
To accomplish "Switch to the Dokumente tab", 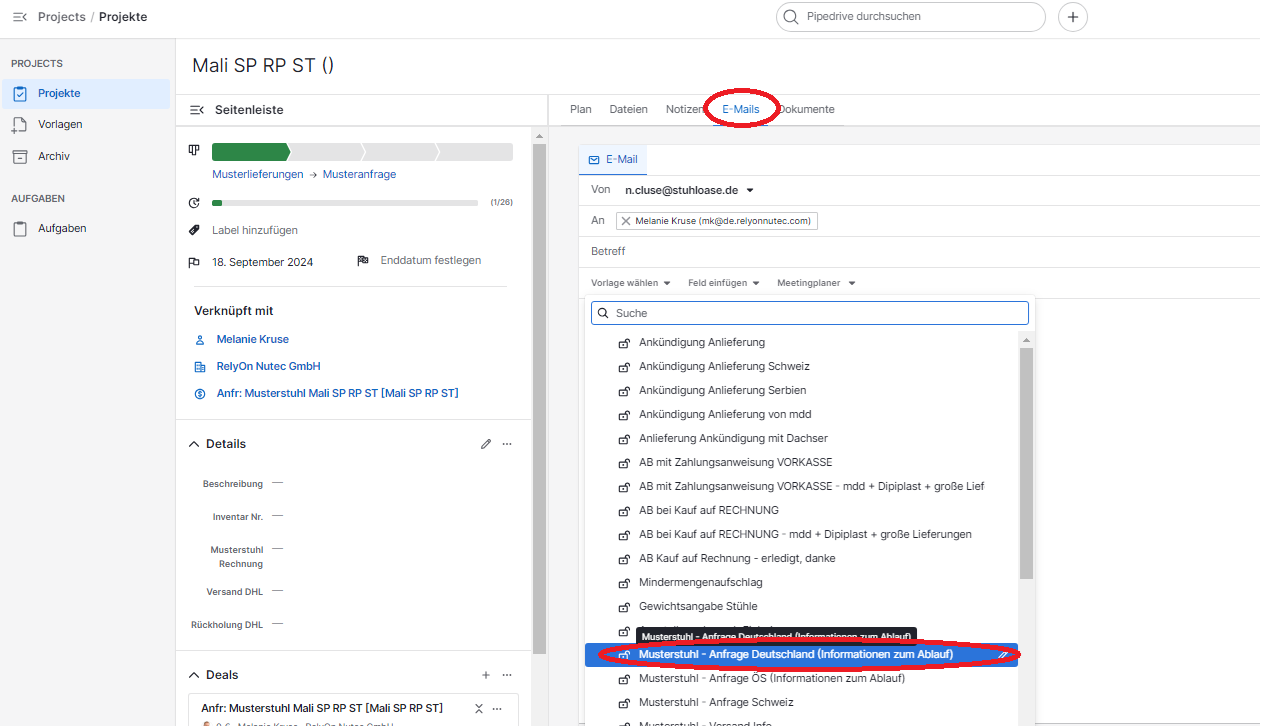I will tap(807, 109).
